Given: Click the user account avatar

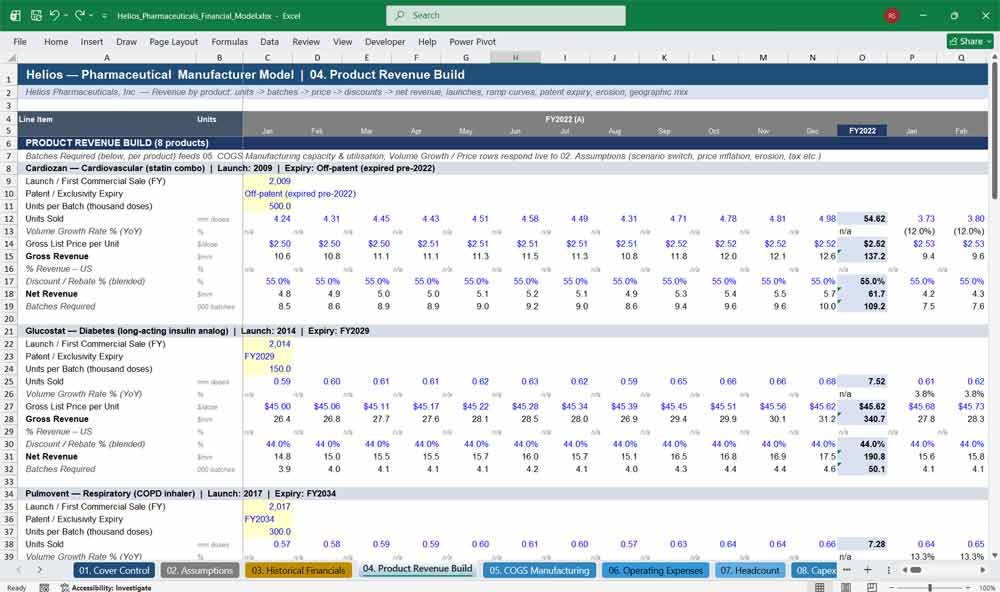Looking at the screenshot, I should tap(892, 15).
